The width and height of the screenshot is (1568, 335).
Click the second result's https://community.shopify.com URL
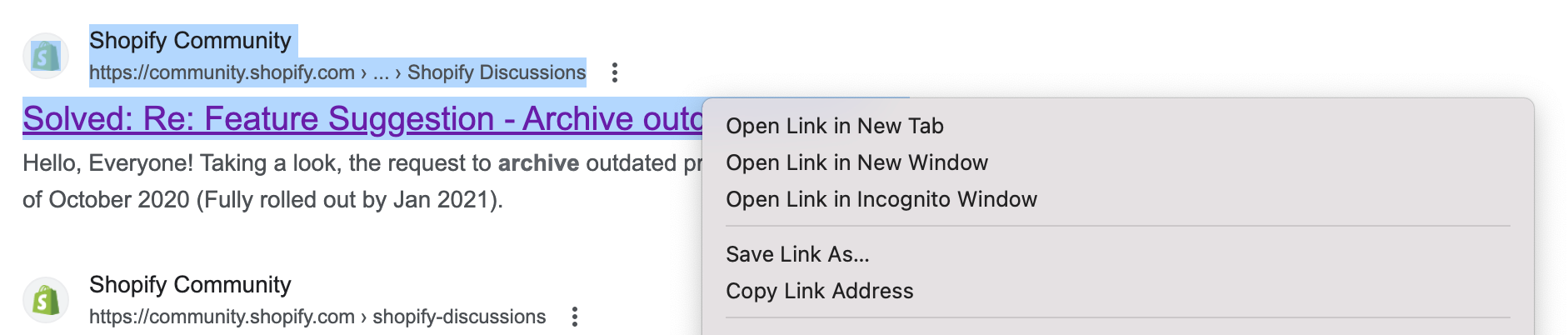pos(222,317)
